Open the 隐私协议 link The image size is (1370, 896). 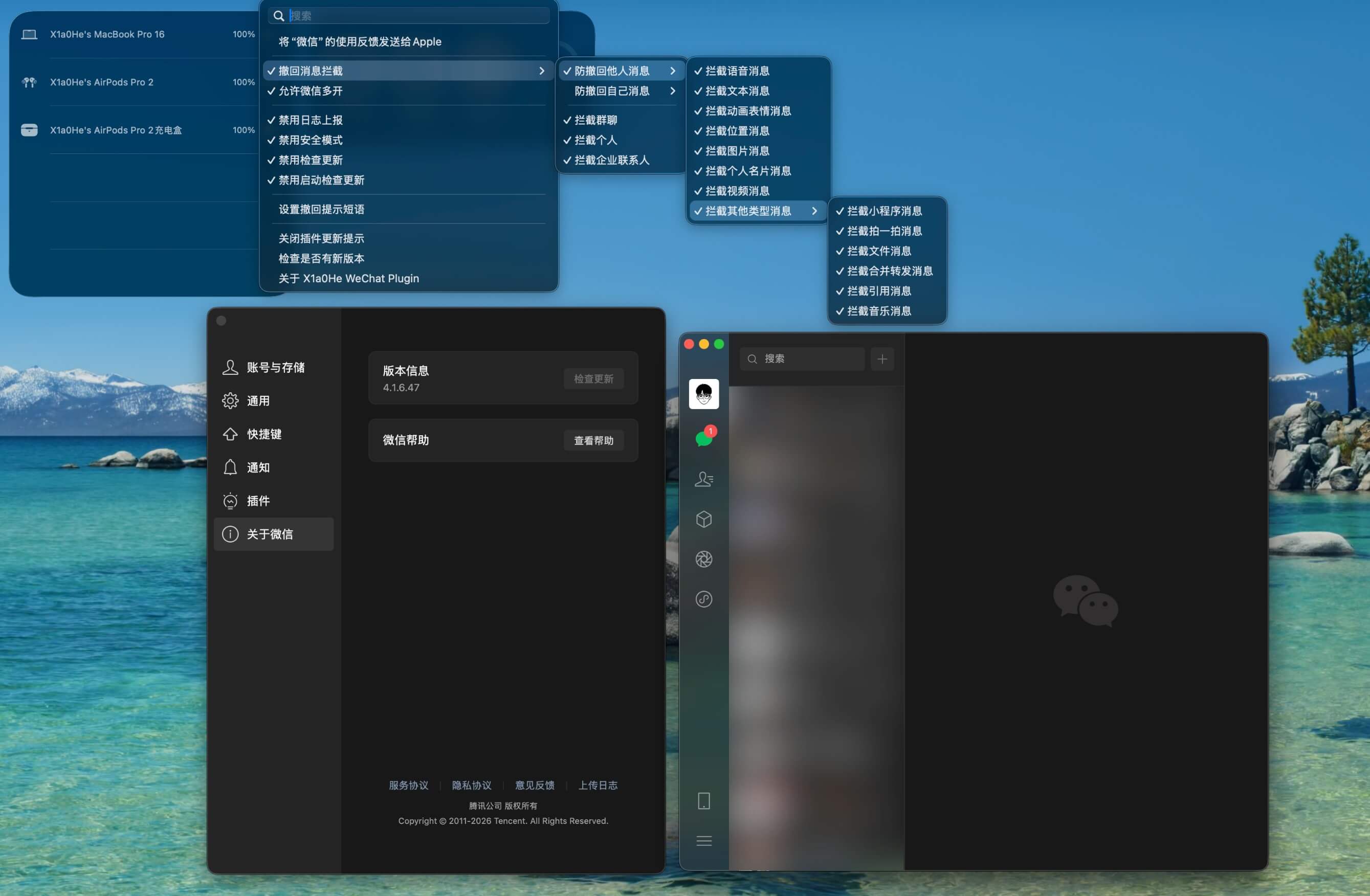click(472, 785)
